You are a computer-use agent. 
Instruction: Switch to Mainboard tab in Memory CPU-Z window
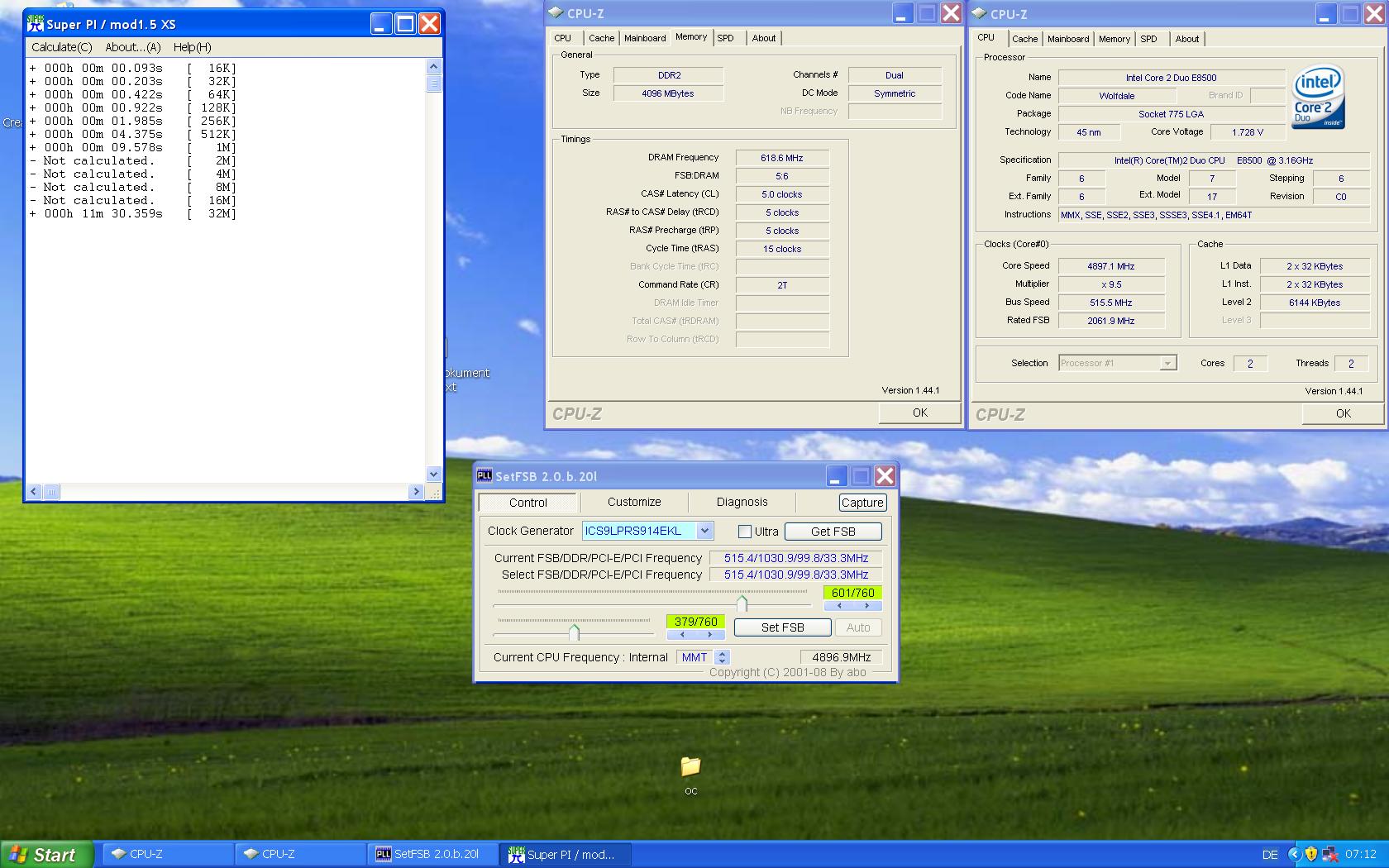pyautogui.click(x=645, y=38)
